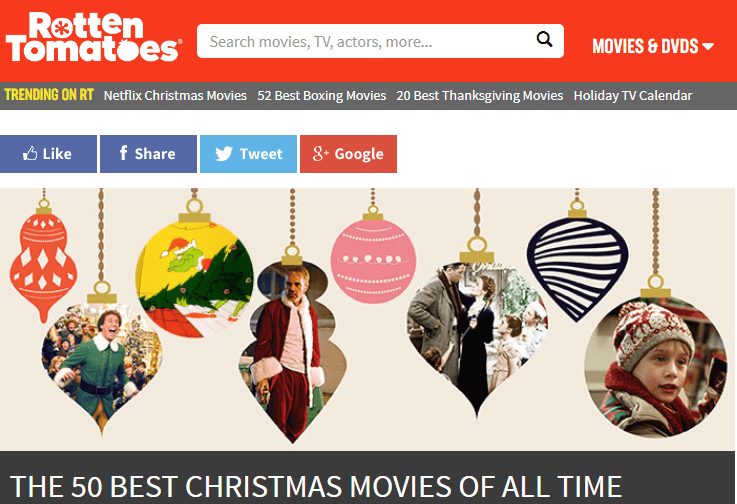Open the Movies & DVDs menu
This screenshot has width=737, height=504.
(x=653, y=46)
